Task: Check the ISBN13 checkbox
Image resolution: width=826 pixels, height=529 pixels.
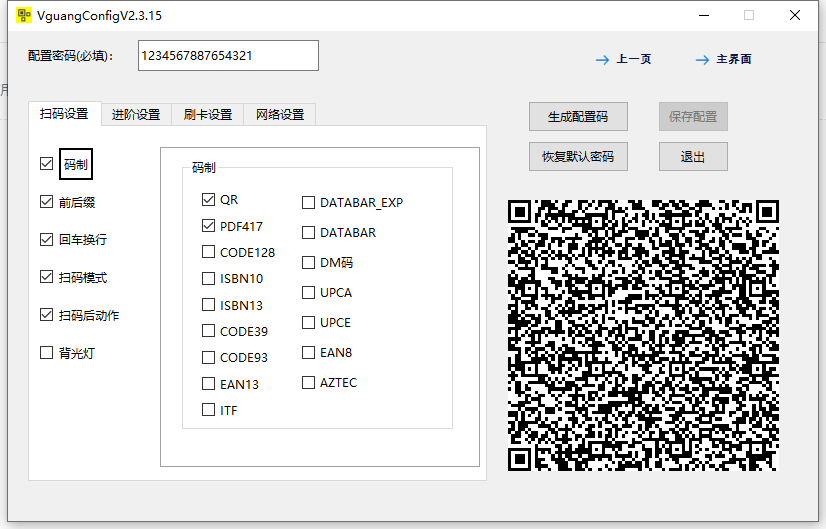Action: [209, 305]
